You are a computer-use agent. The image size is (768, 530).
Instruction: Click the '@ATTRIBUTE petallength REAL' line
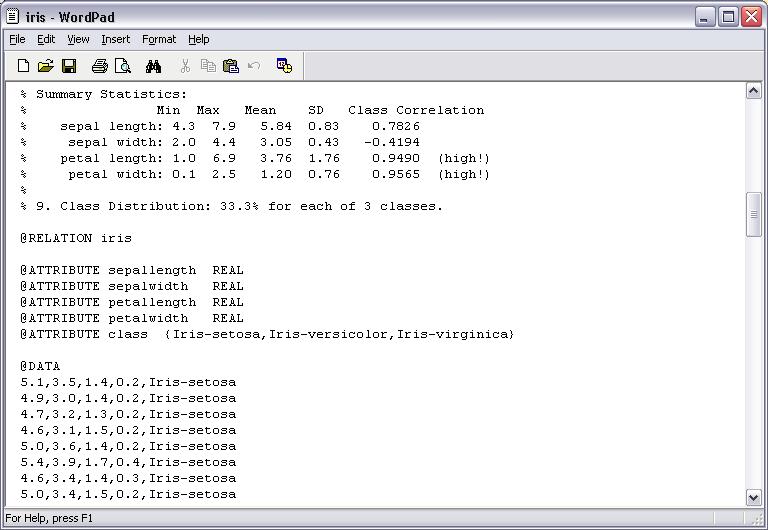pos(132,303)
